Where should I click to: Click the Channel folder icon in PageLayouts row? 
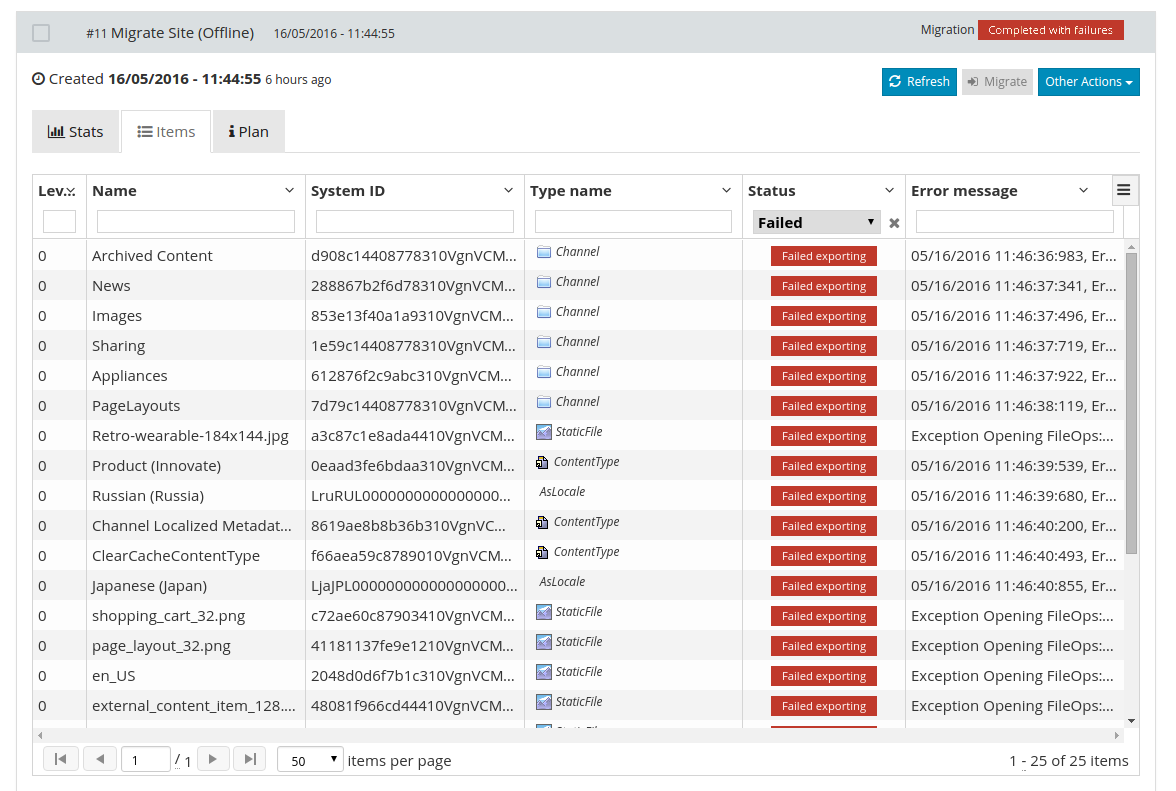(x=544, y=402)
